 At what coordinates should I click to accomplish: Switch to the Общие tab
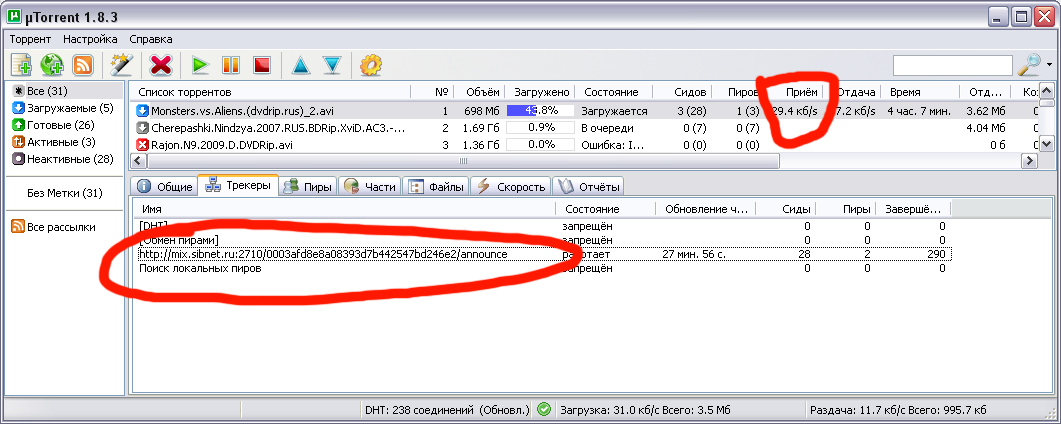click(164, 187)
